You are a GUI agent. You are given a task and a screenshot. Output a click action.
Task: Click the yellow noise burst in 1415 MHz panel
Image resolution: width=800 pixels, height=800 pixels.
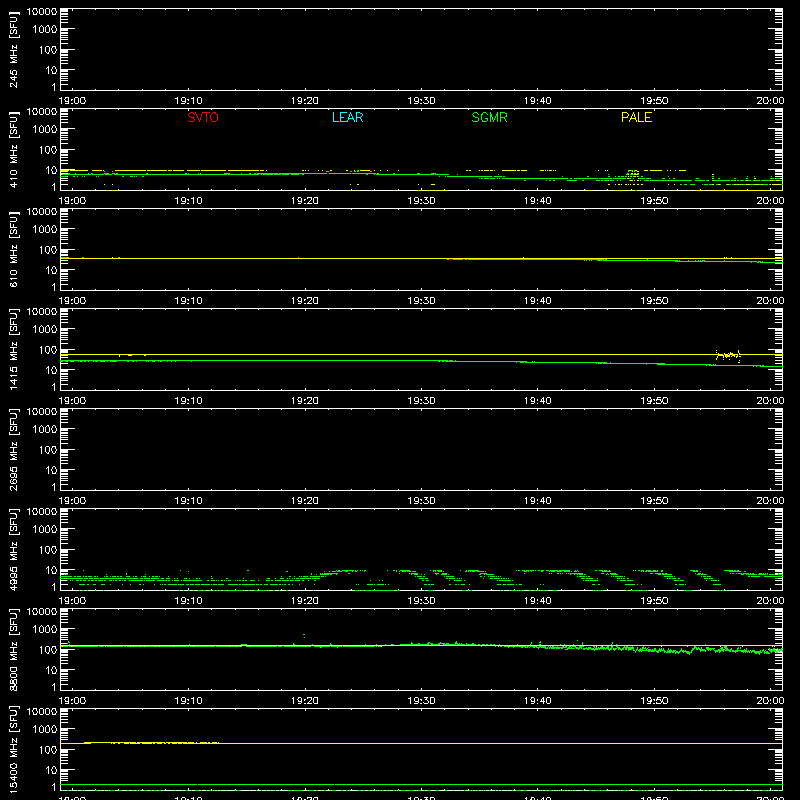pos(728,355)
